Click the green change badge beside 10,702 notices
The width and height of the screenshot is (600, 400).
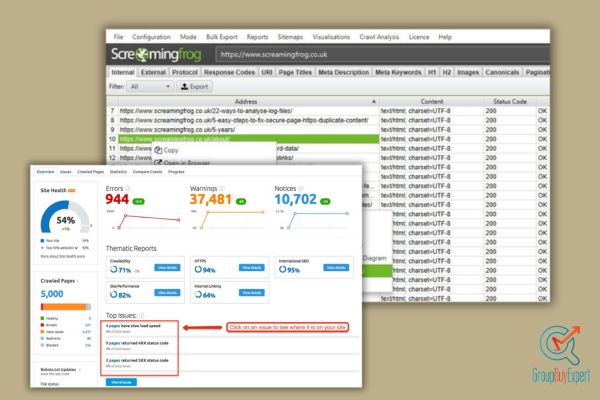point(325,201)
